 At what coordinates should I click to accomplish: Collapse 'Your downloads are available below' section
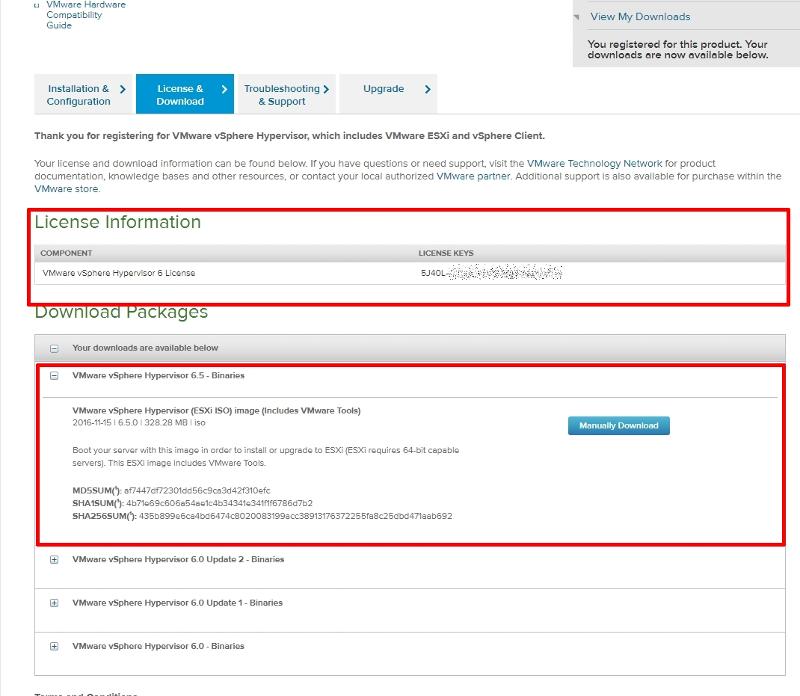[54, 349]
